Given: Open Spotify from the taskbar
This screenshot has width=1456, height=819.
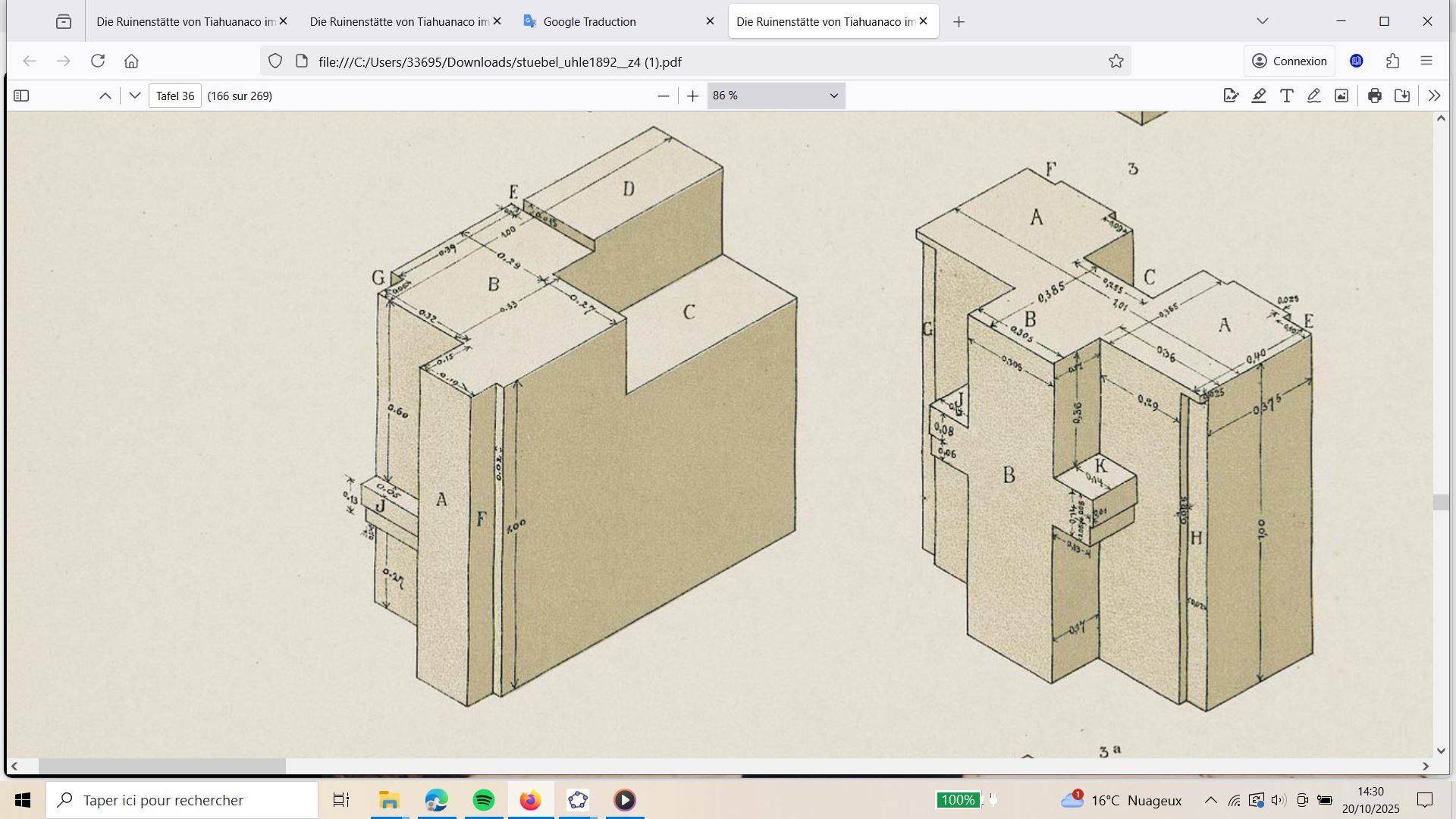Looking at the screenshot, I should [x=483, y=800].
